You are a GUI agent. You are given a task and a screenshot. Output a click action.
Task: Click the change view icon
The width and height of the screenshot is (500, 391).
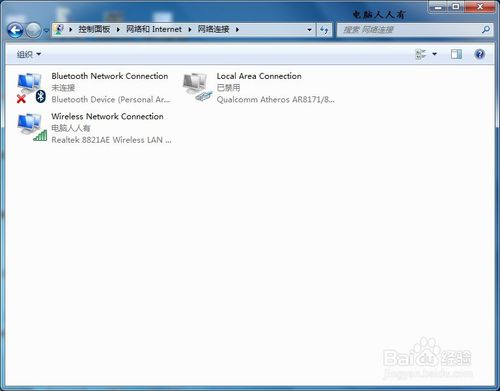[x=421, y=54]
